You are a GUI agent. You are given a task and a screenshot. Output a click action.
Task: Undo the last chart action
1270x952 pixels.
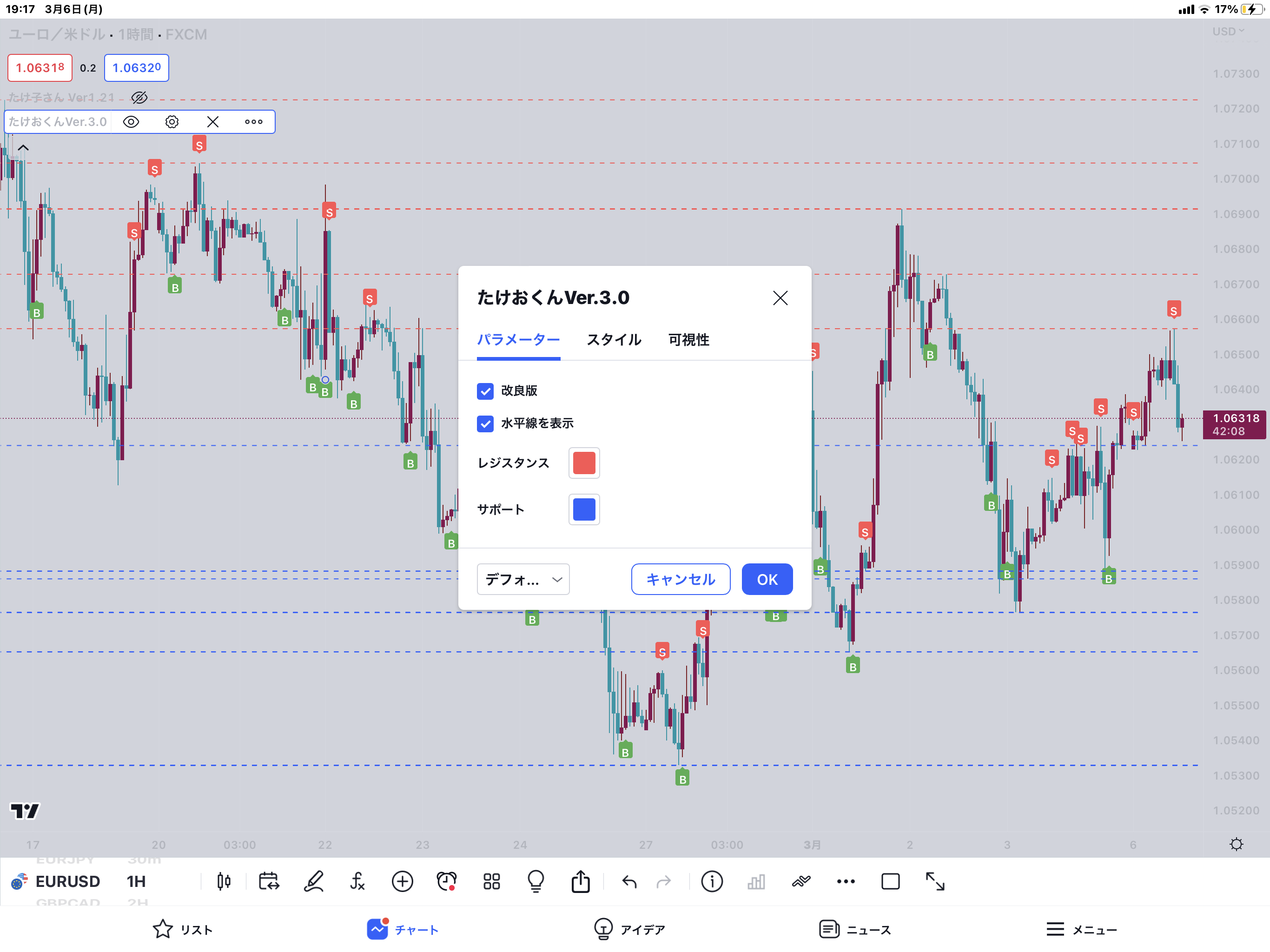point(629,881)
